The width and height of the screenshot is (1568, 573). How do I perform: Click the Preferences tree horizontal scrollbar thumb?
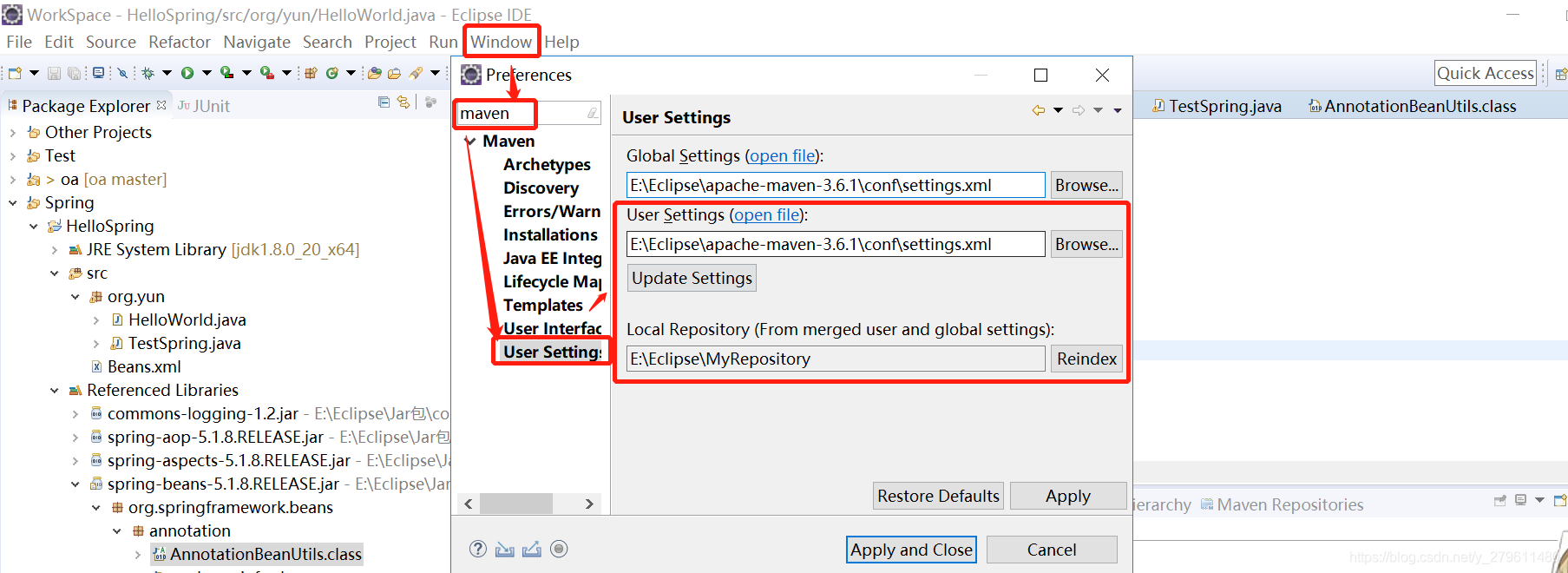516,504
